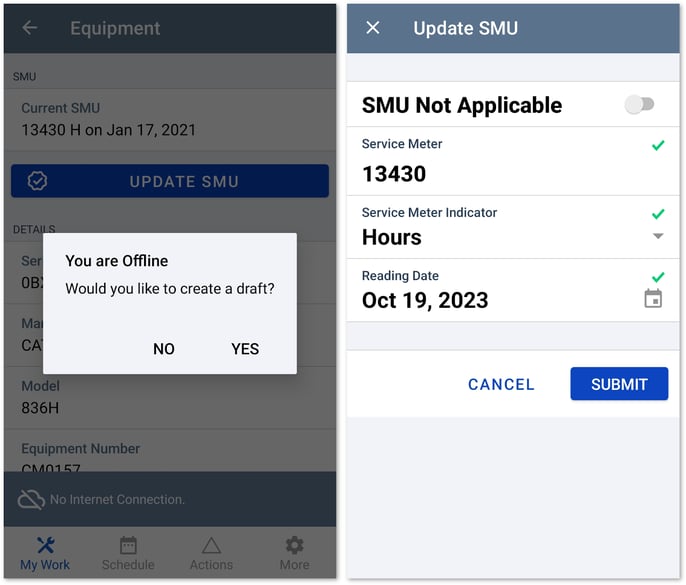The height and width of the screenshot is (585, 686).
Task: Click the checkmark badge on Update SMU
Action: point(37,181)
